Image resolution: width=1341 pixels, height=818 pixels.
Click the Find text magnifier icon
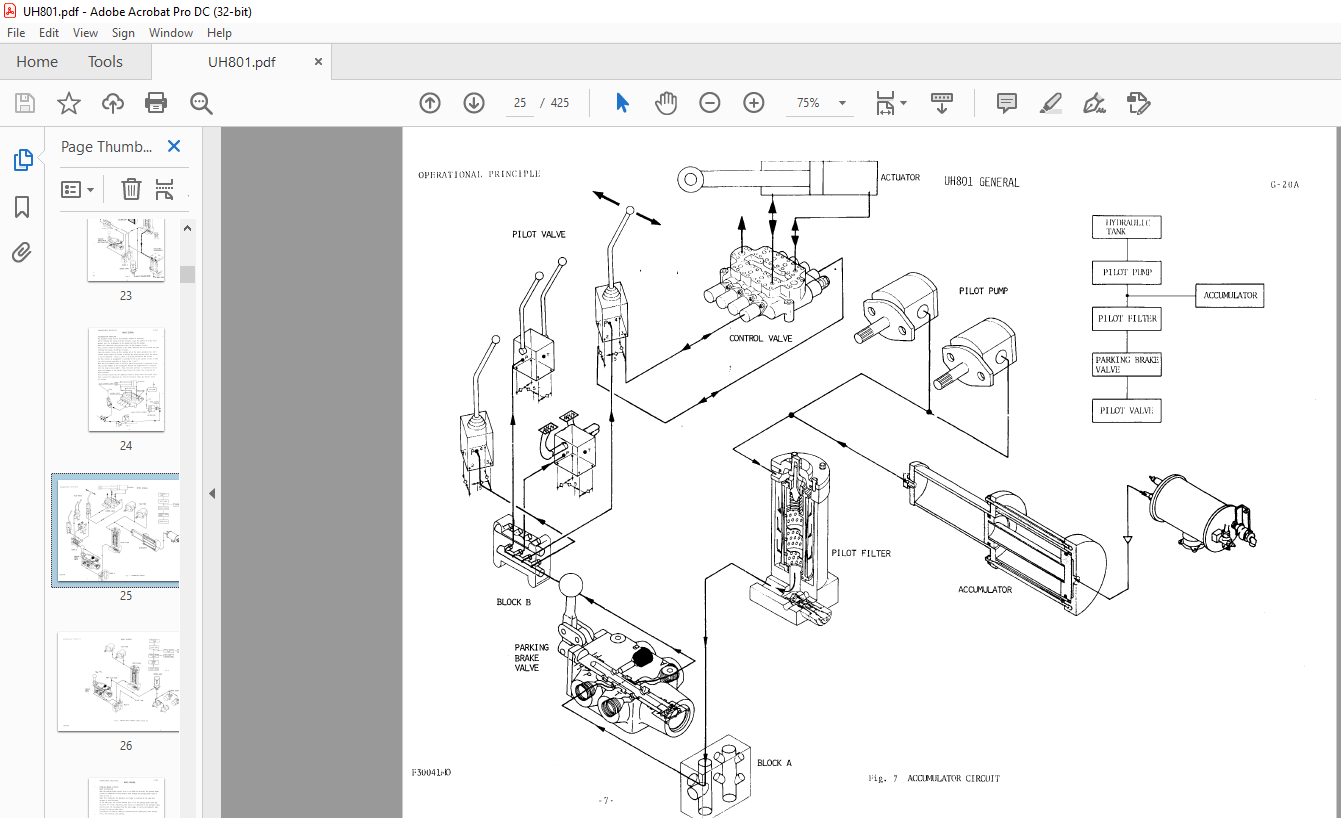point(201,103)
